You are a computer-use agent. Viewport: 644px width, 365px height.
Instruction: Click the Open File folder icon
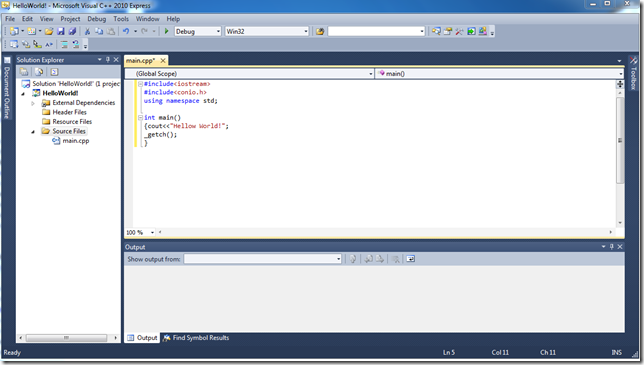49,31
